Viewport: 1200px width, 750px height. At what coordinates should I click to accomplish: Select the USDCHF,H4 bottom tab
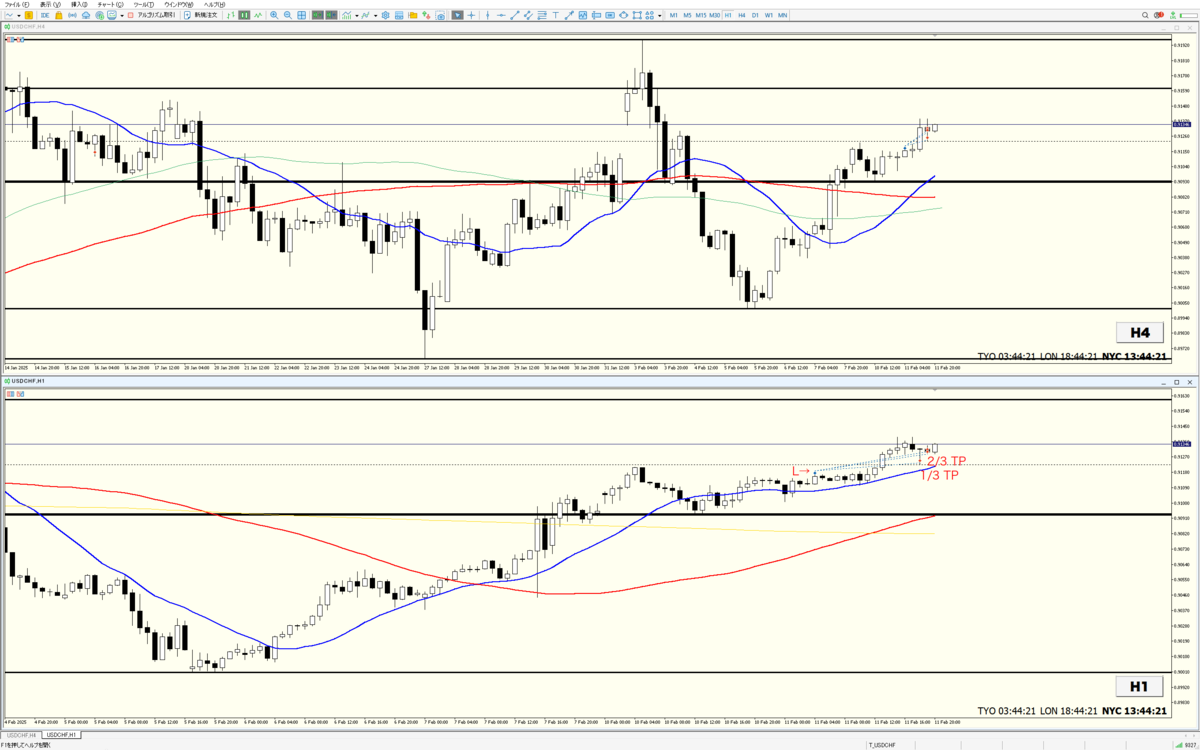click(x=20, y=734)
